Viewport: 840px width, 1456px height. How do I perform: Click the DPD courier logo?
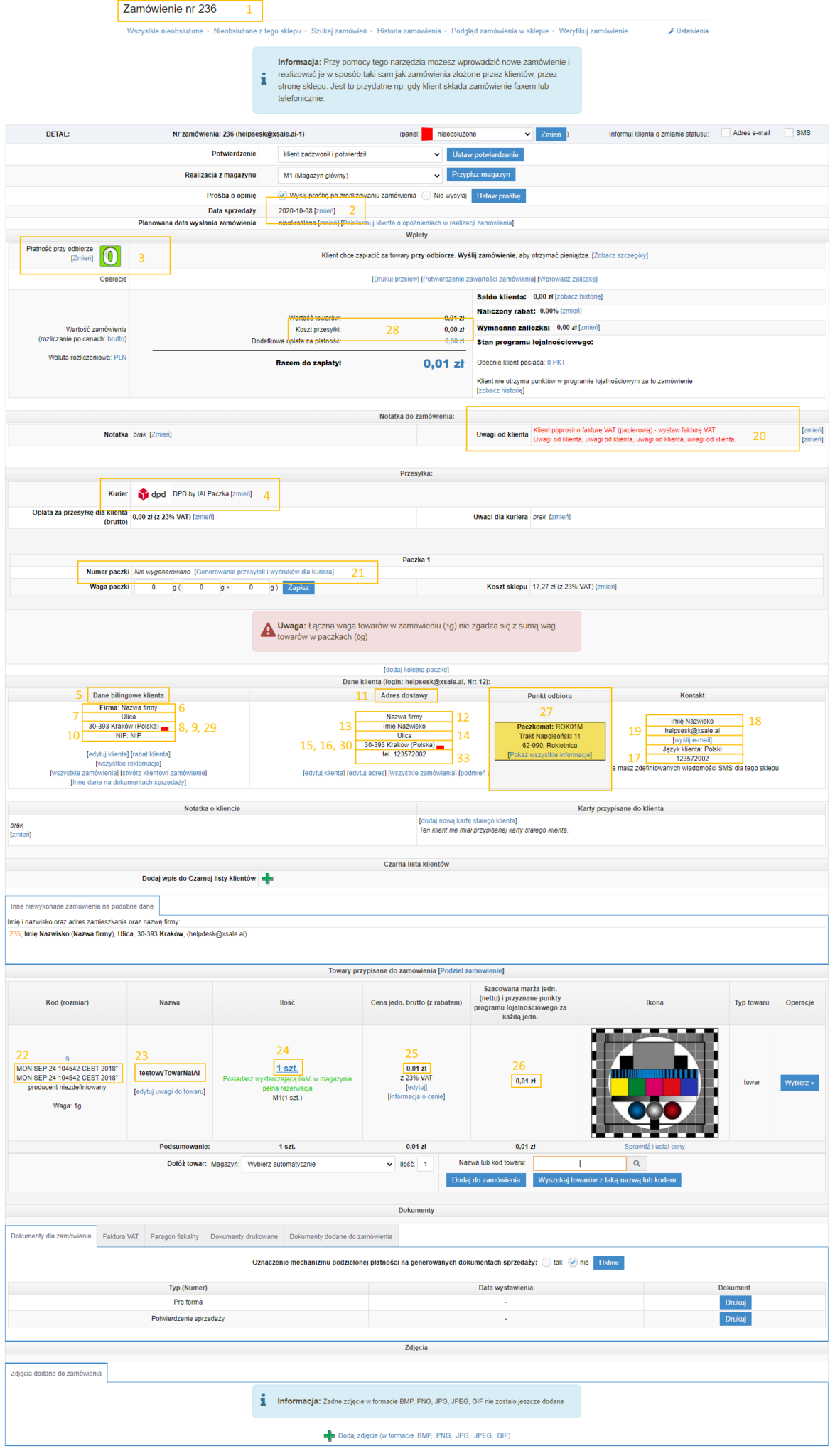(x=151, y=494)
